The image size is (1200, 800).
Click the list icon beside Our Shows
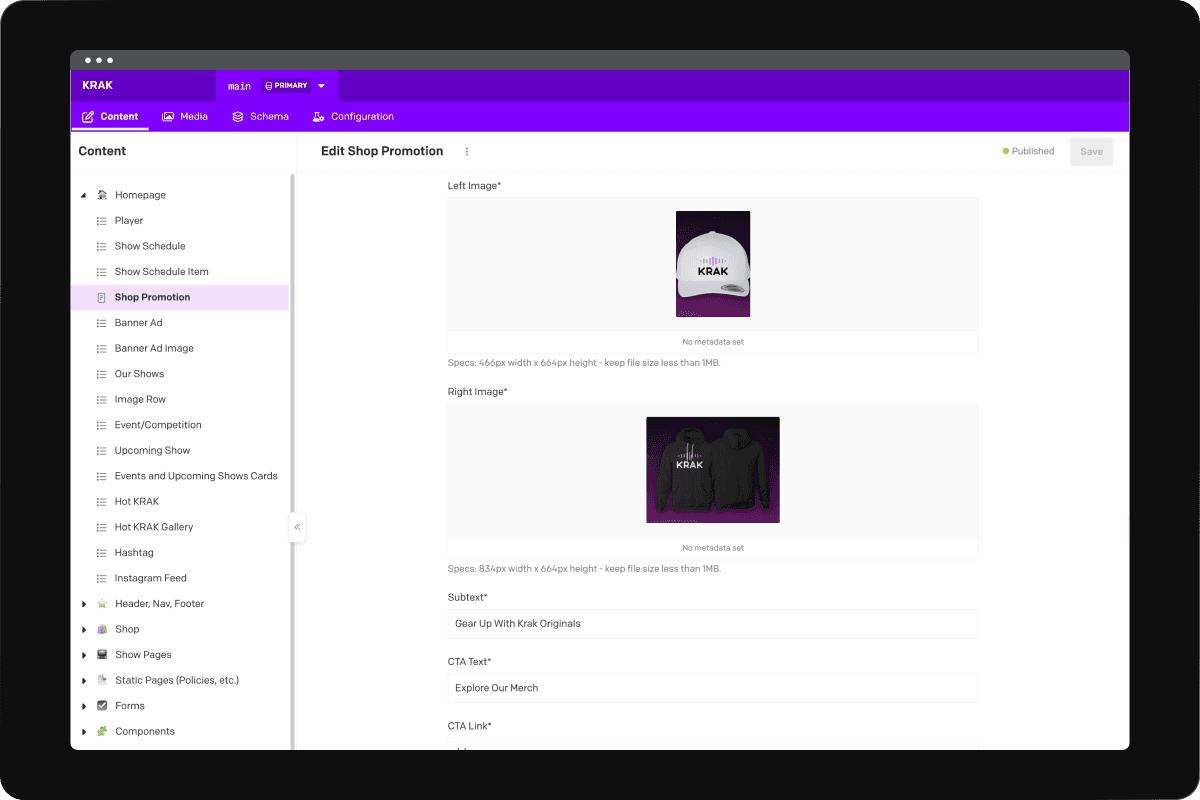tap(101, 374)
